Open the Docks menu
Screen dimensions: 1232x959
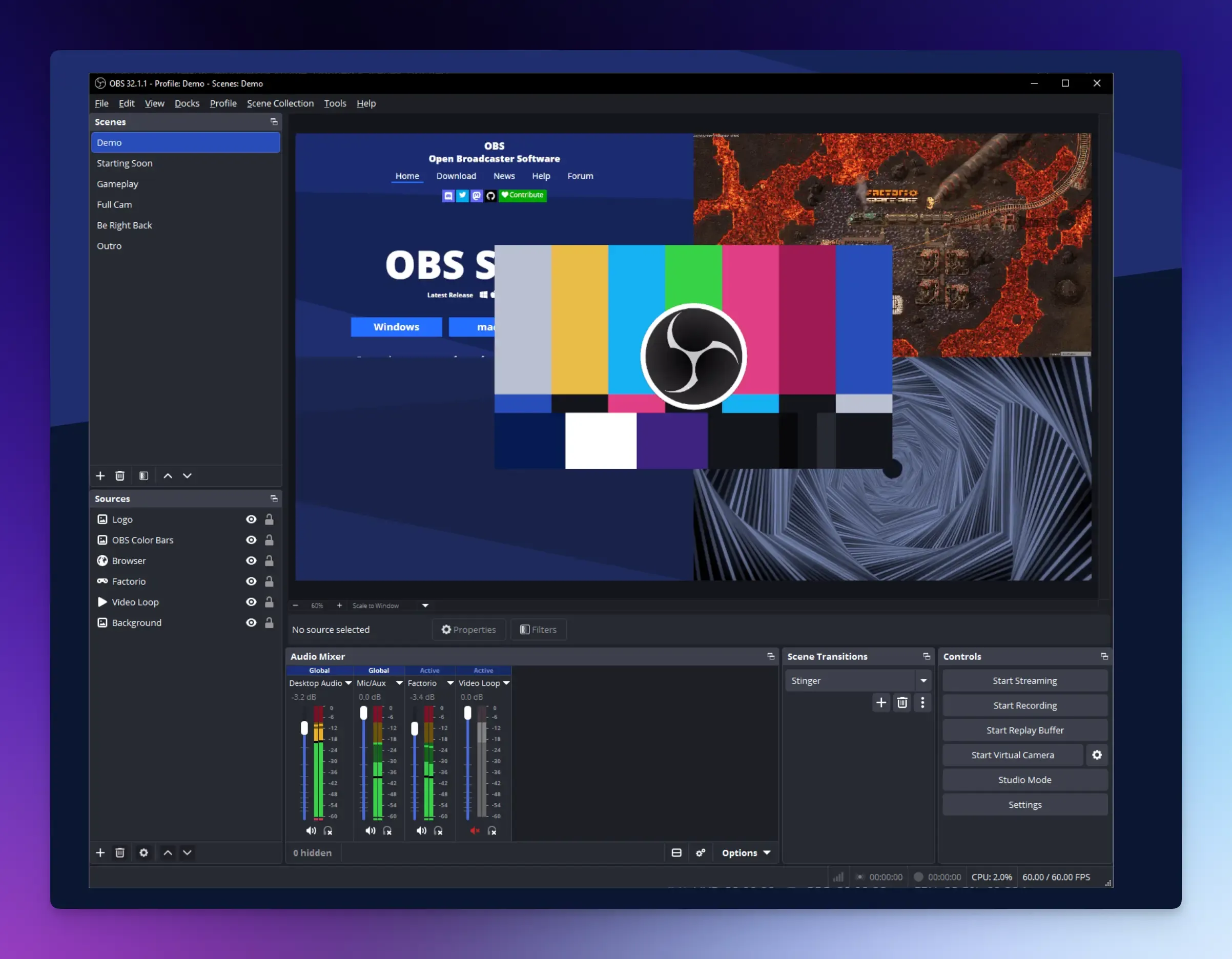[187, 103]
